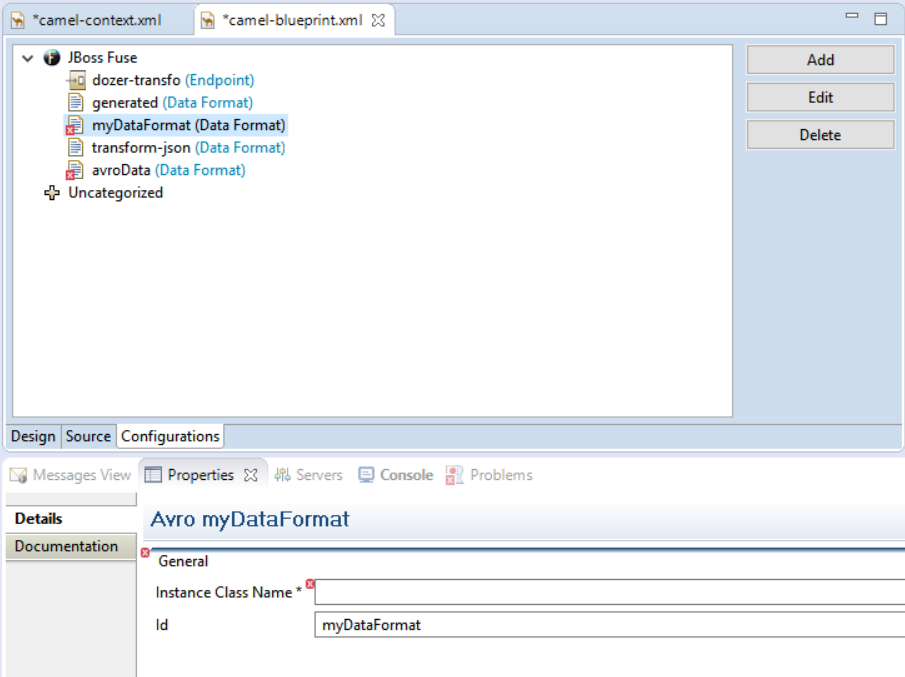This screenshot has width=905, height=677.
Task: Click the Uncategorized plus icon
Action: (52, 193)
